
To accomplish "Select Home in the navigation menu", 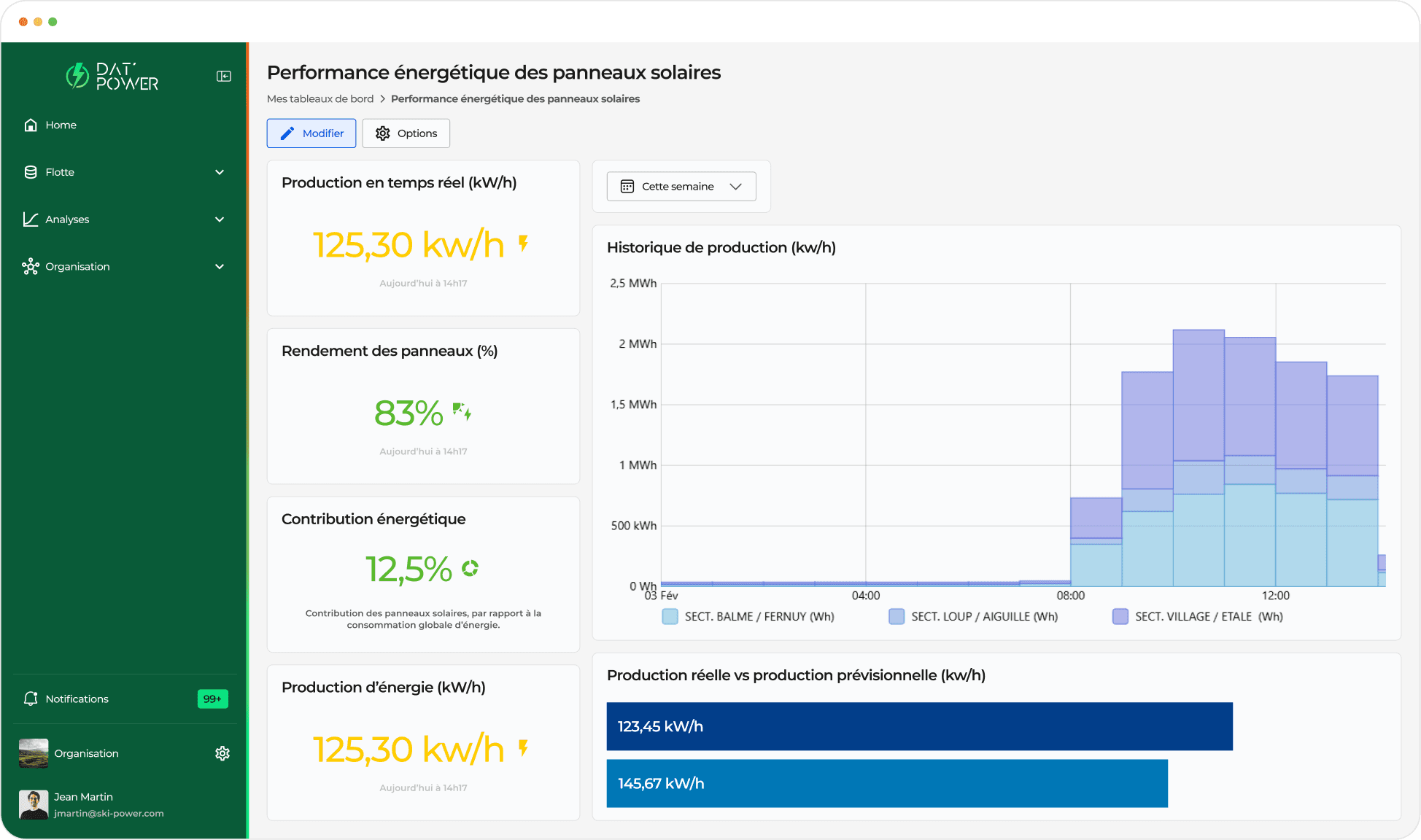I will 60,125.
